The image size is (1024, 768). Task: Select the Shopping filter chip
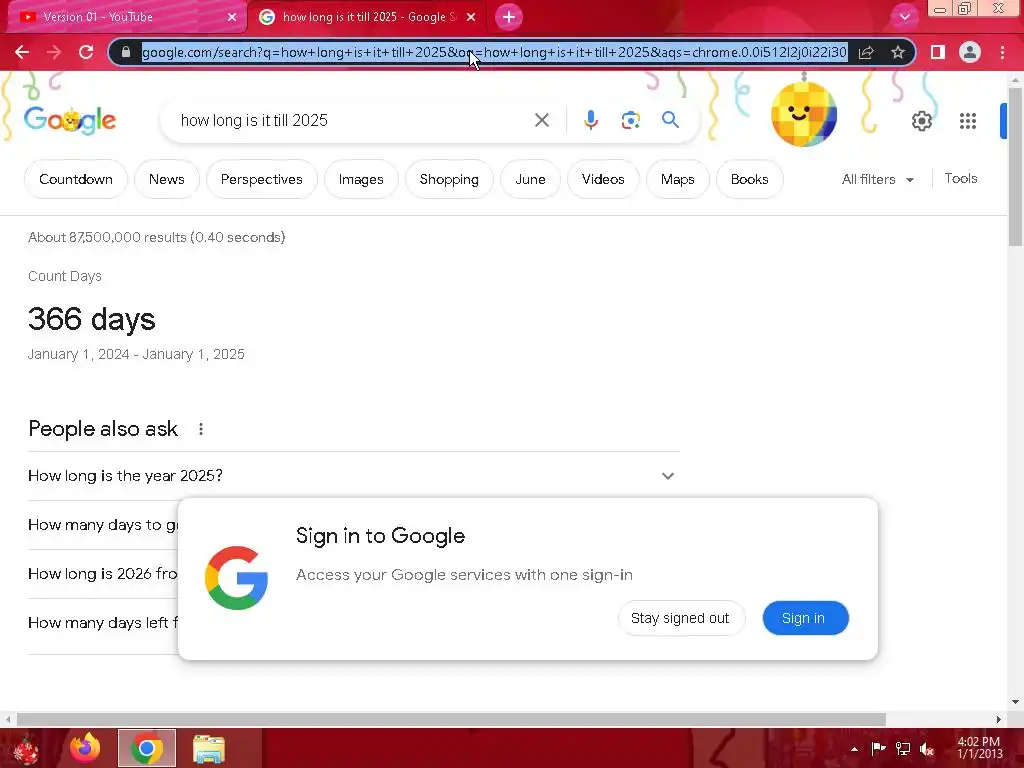click(x=449, y=179)
